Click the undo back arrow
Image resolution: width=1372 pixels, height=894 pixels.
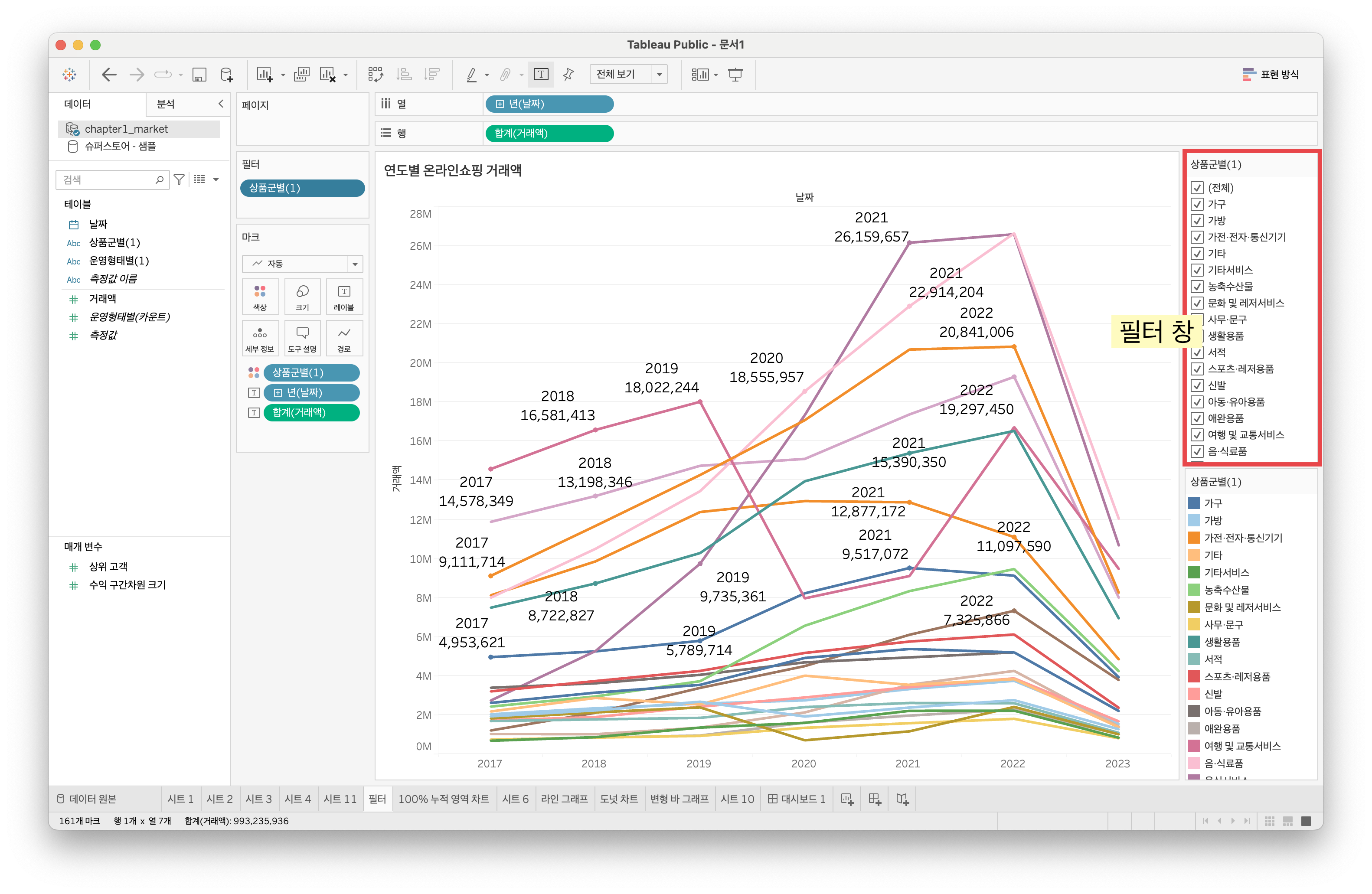[x=108, y=75]
